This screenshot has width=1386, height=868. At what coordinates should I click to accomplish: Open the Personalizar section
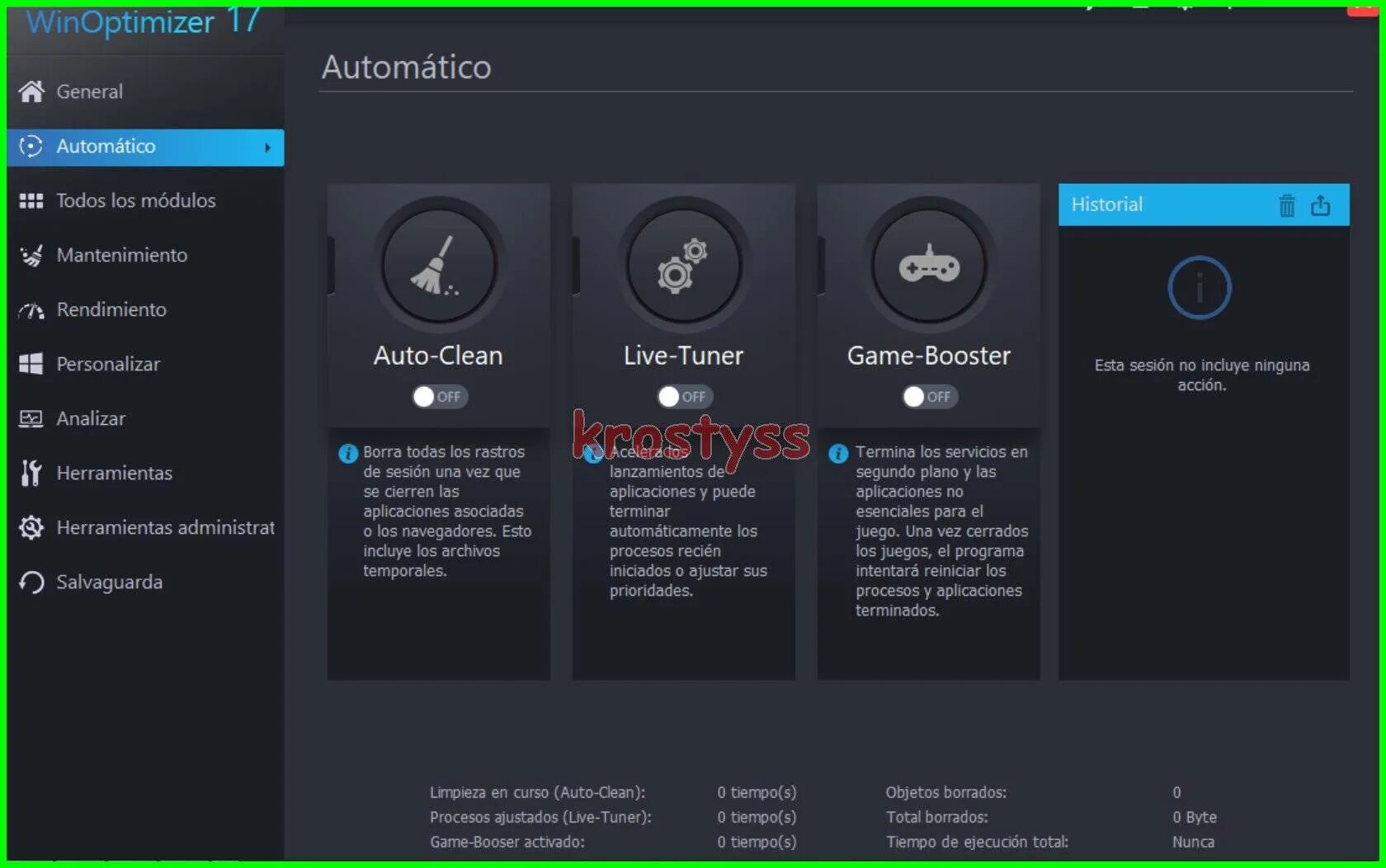click(x=145, y=364)
